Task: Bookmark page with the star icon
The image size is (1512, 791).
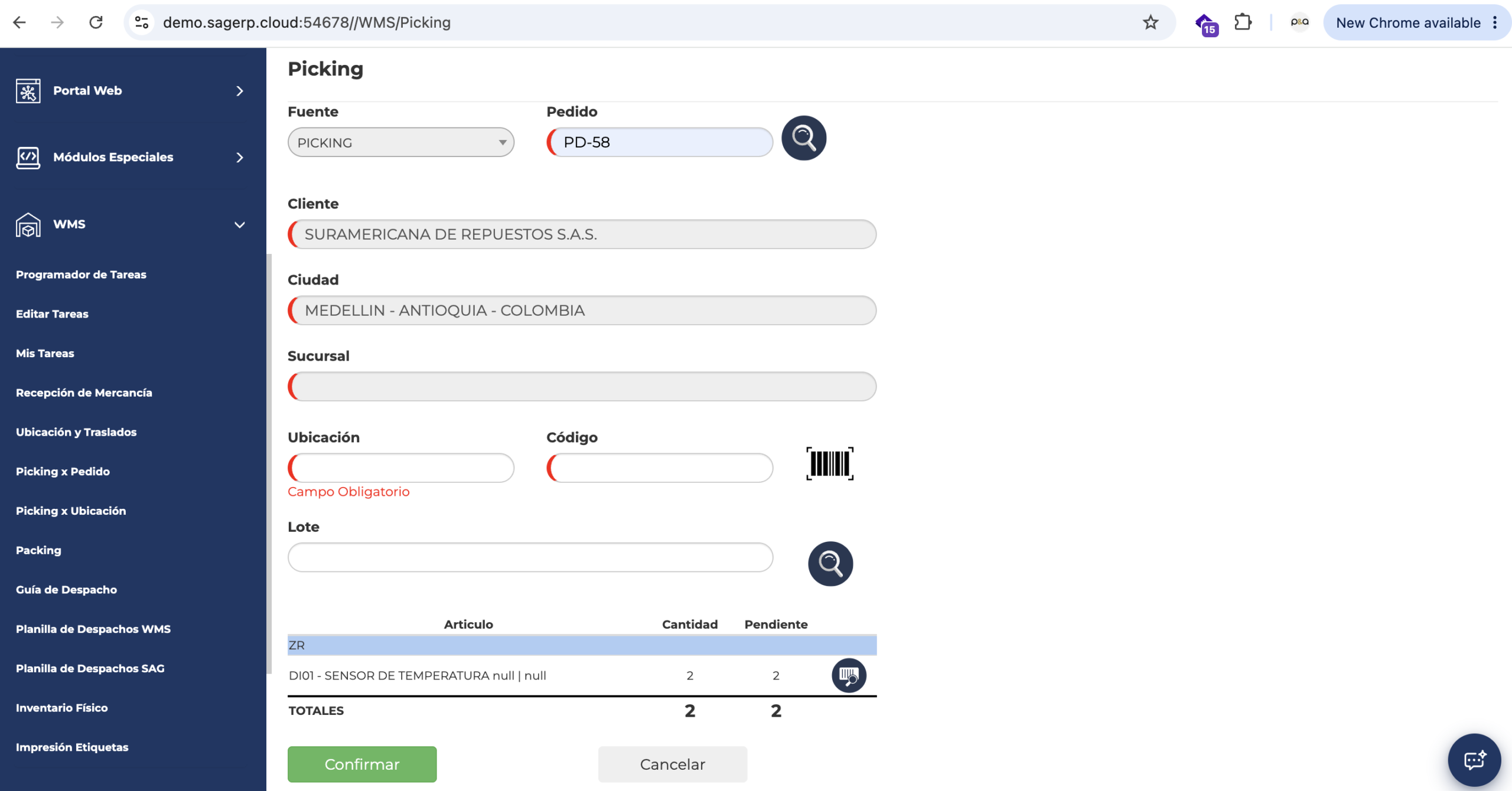Action: pos(1150,22)
